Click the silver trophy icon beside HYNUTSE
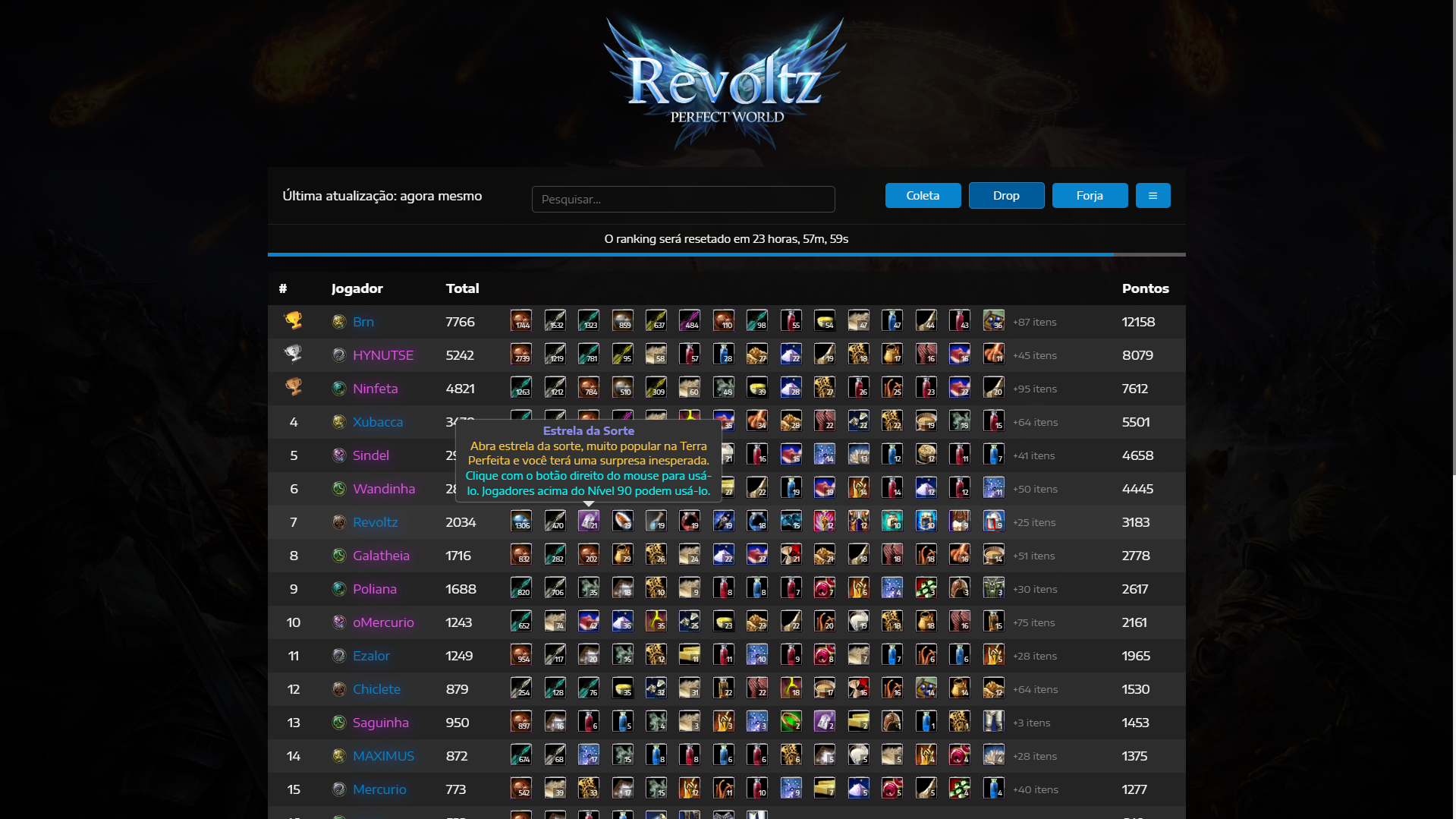Viewport: 1456px width, 819px height. (293, 354)
